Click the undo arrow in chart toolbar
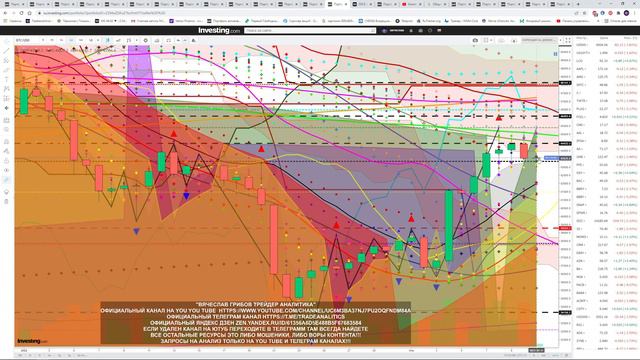640x360 pixels. tap(178, 40)
